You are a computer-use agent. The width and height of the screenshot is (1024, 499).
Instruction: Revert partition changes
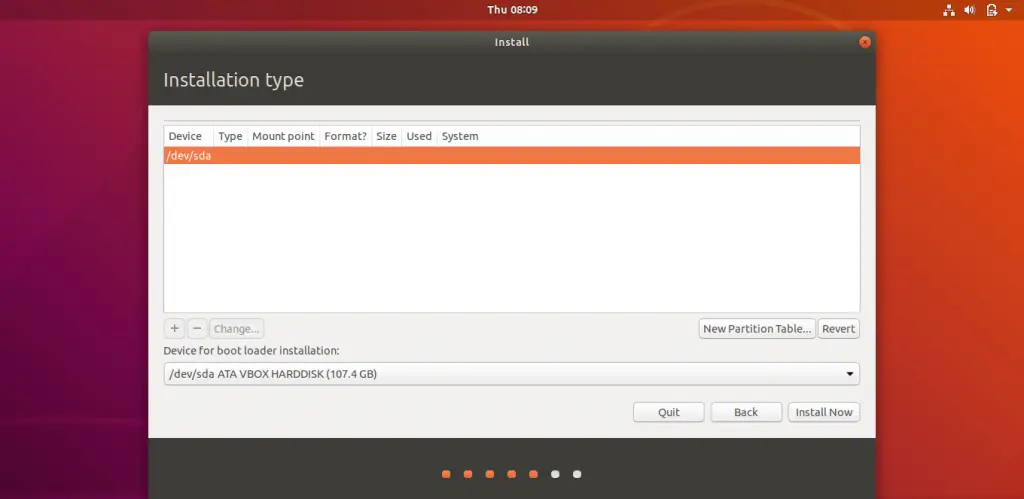point(839,329)
